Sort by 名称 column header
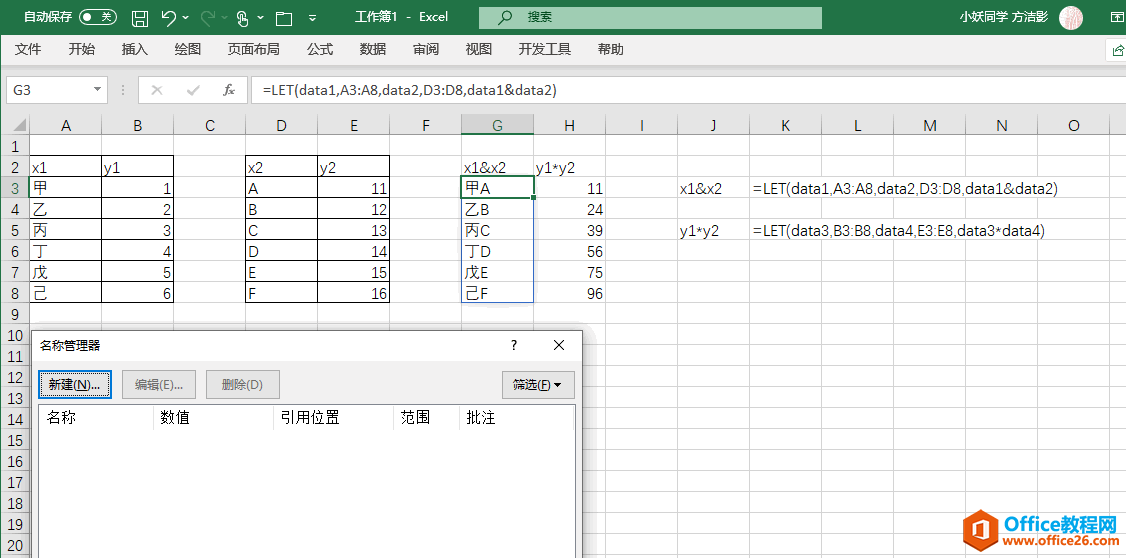The image size is (1126, 558). click(x=96, y=417)
